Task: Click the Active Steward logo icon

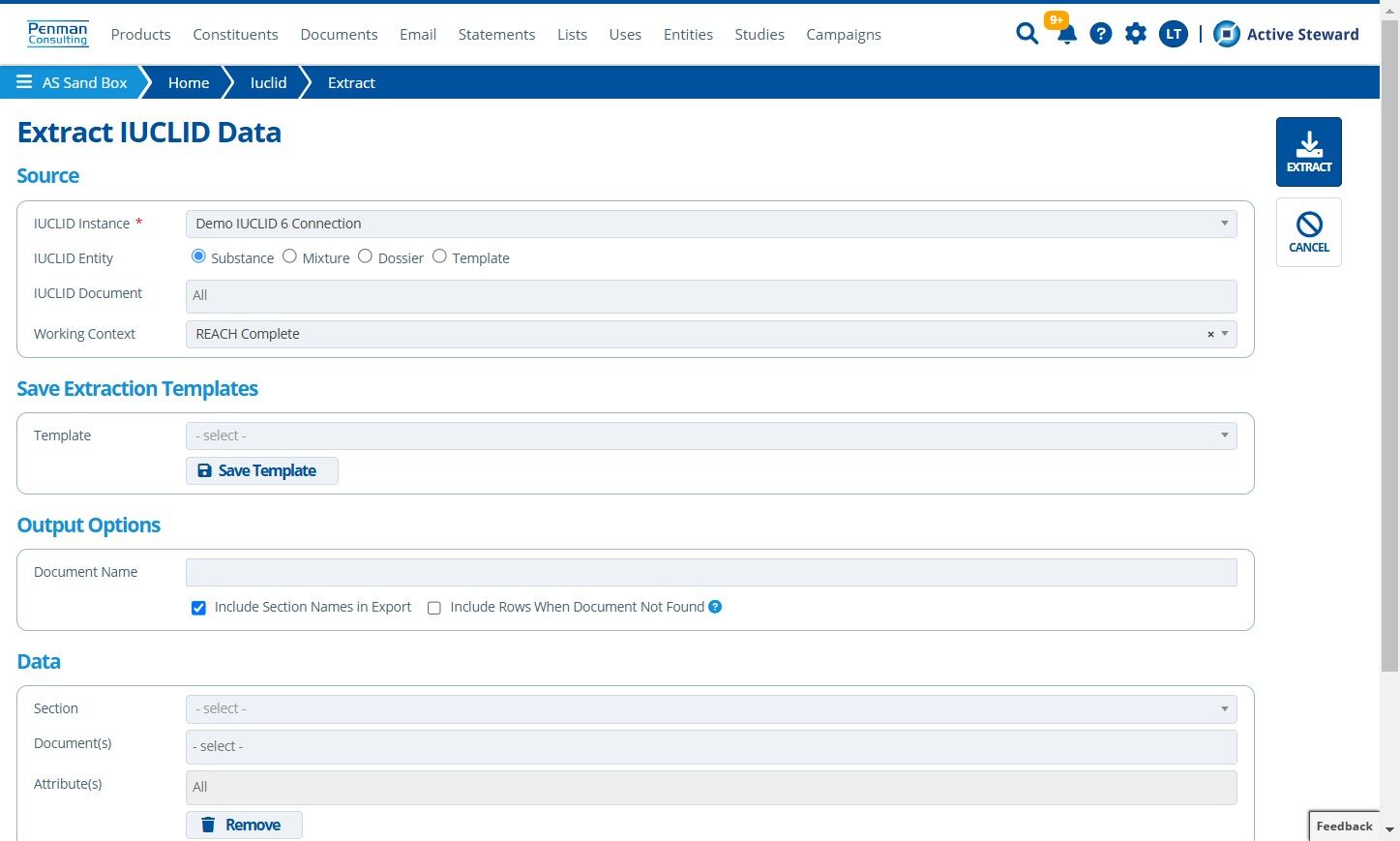Action: pyautogui.click(x=1227, y=34)
